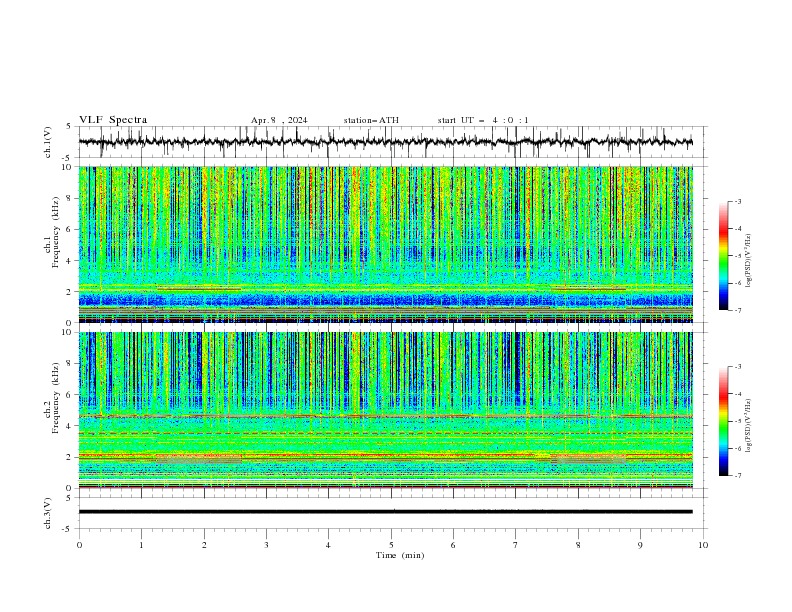Click the "-5" volt tick on ch.3(V) axis
Screen dimensions: 792x612
coord(68,529)
